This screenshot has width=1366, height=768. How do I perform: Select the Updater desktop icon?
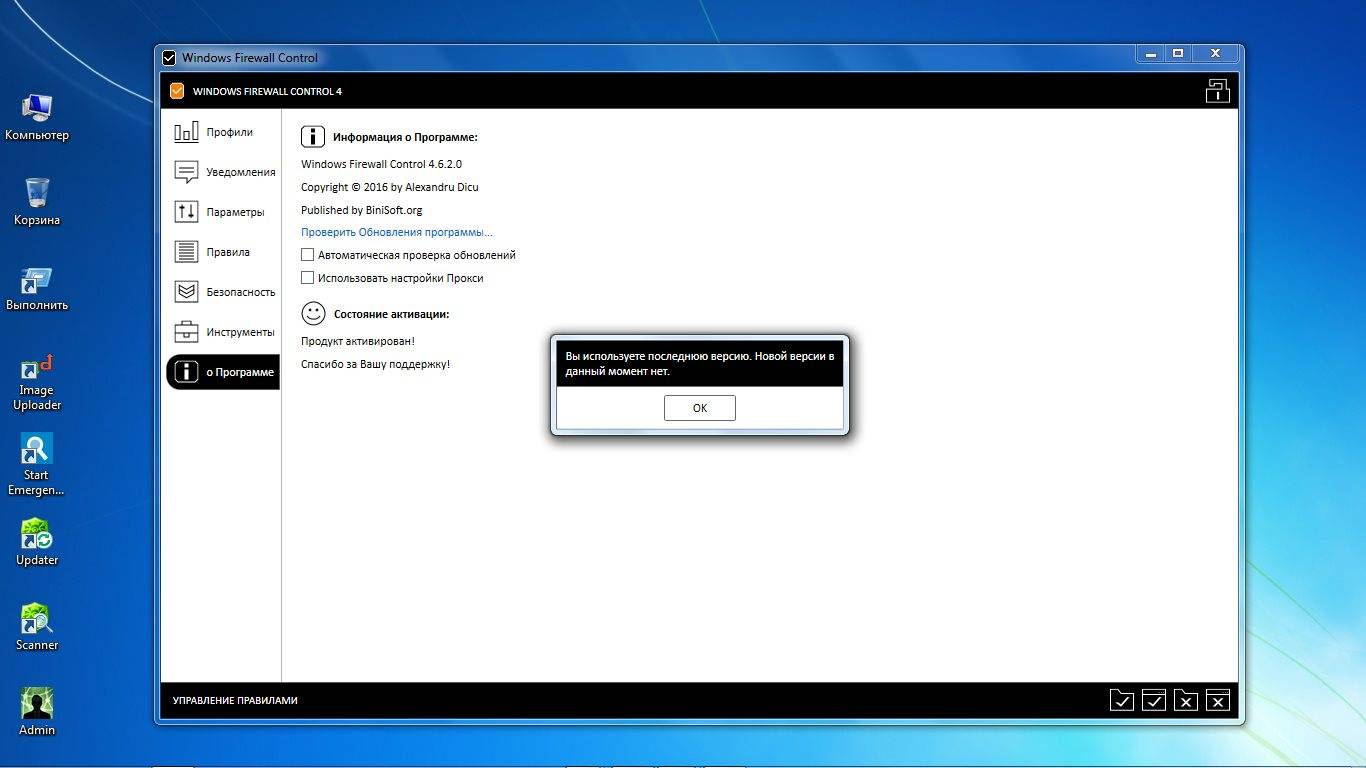(x=37, y=542)
